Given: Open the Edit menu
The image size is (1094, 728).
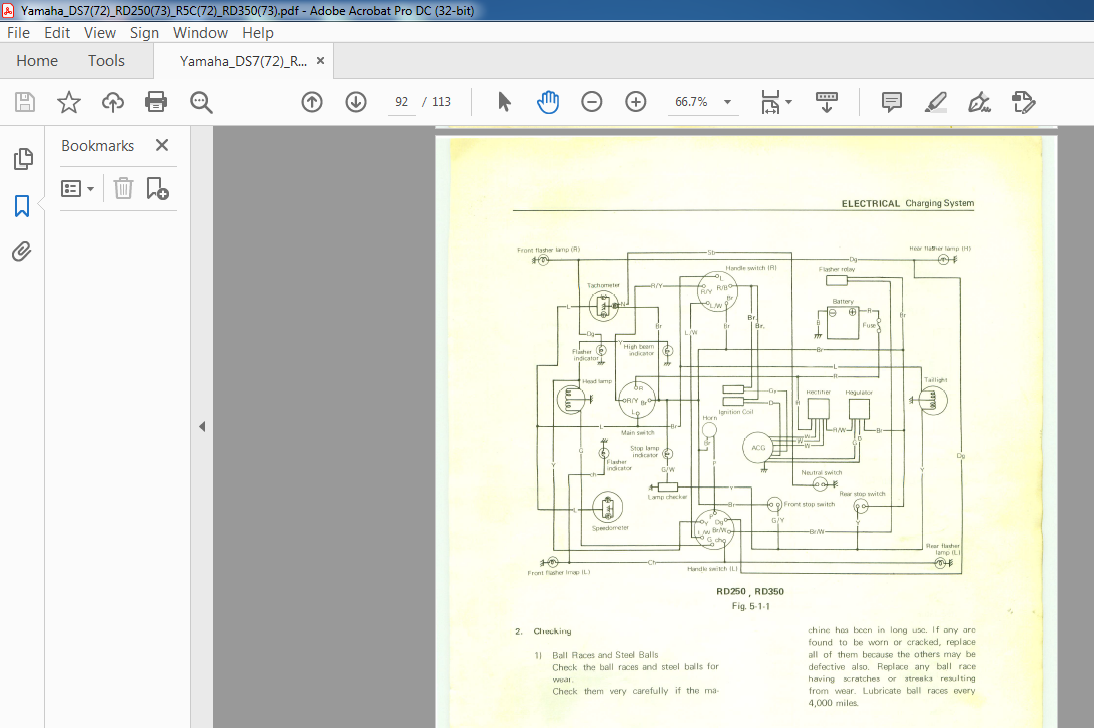Looking at the screenshot, I should click(x=57, y=33).
